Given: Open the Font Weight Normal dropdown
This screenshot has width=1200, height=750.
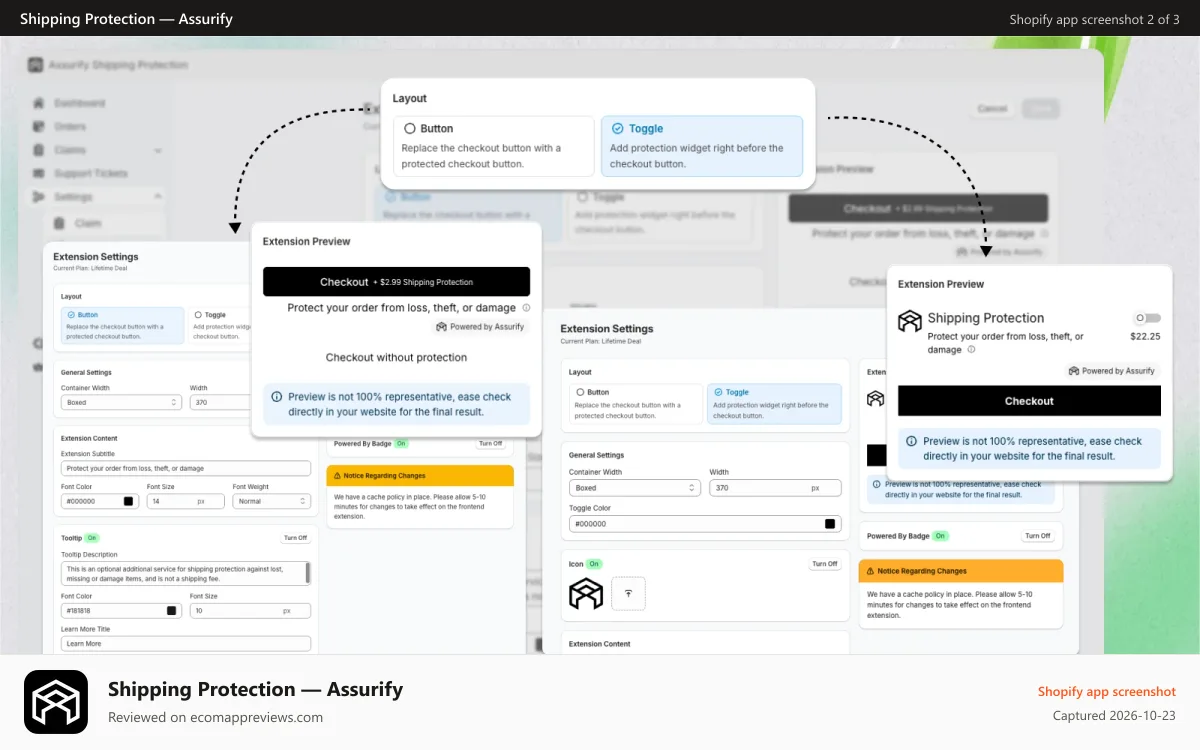Looking at the screenshot, I should [272, 501].
